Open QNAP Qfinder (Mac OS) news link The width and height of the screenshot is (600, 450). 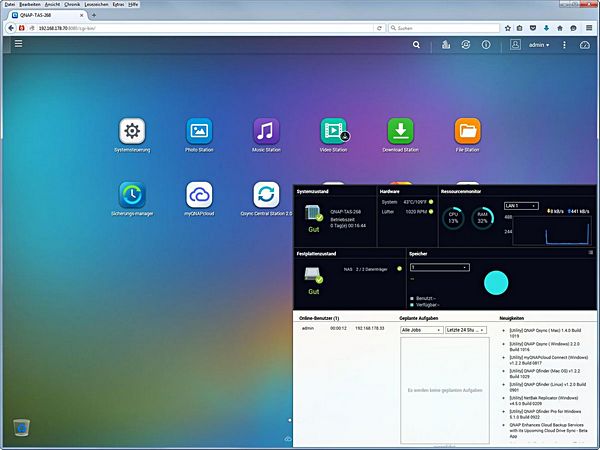click(545, 373)
